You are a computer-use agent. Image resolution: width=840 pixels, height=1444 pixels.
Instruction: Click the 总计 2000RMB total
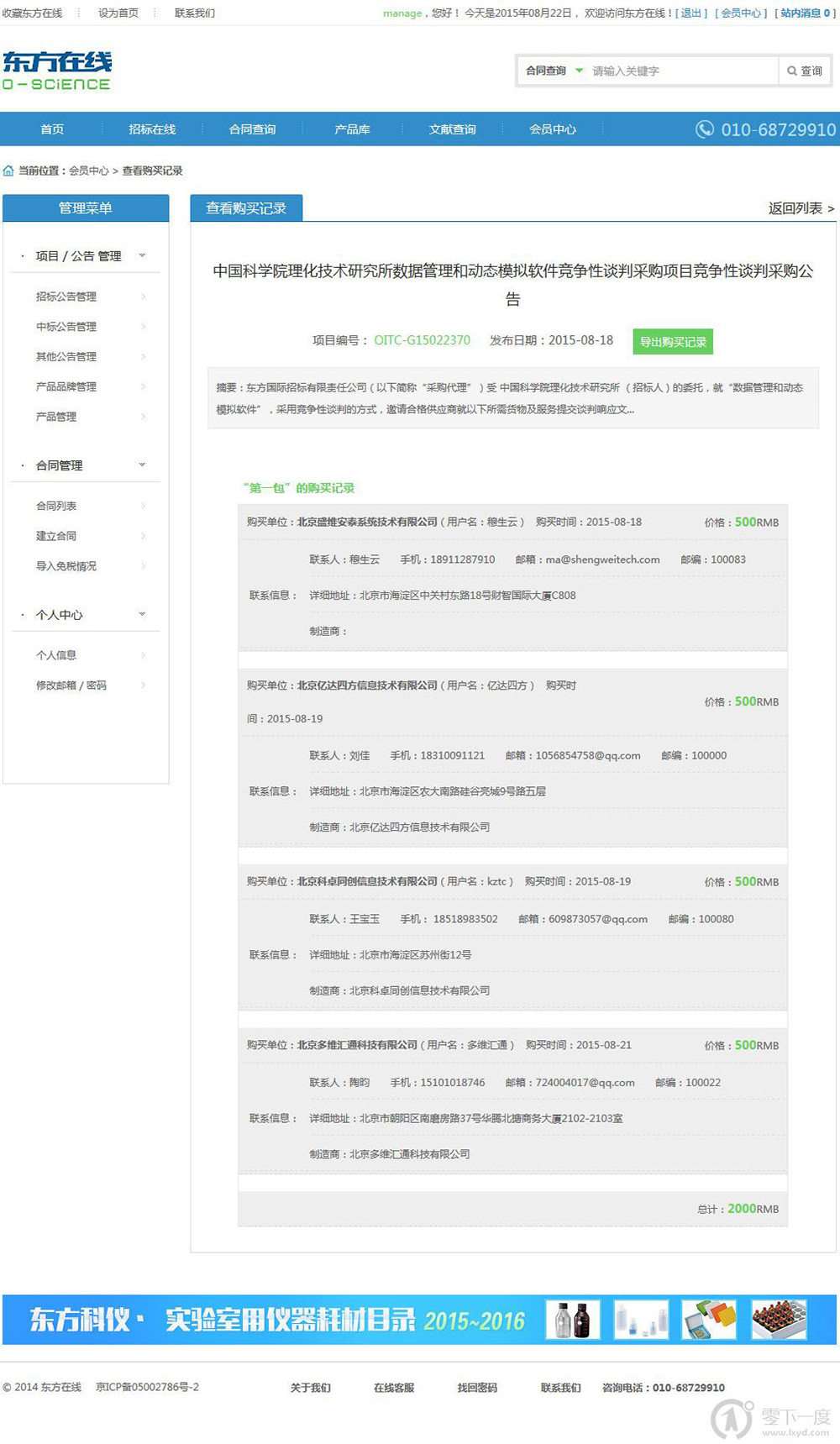point(738,1209)
